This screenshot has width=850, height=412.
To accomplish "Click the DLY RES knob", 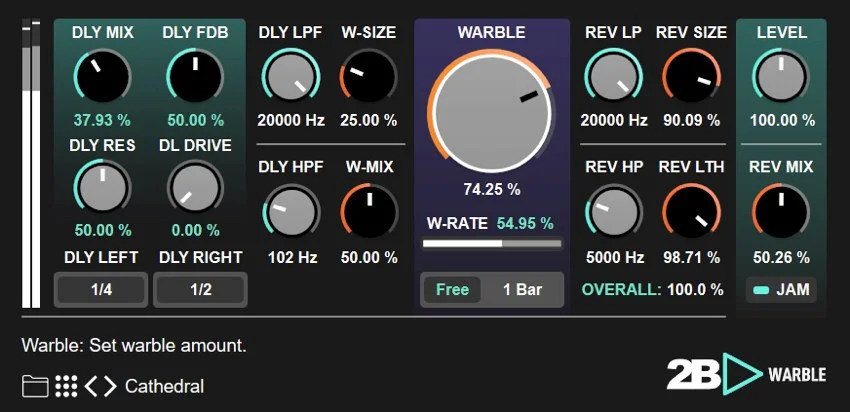I will click(102, 187).
